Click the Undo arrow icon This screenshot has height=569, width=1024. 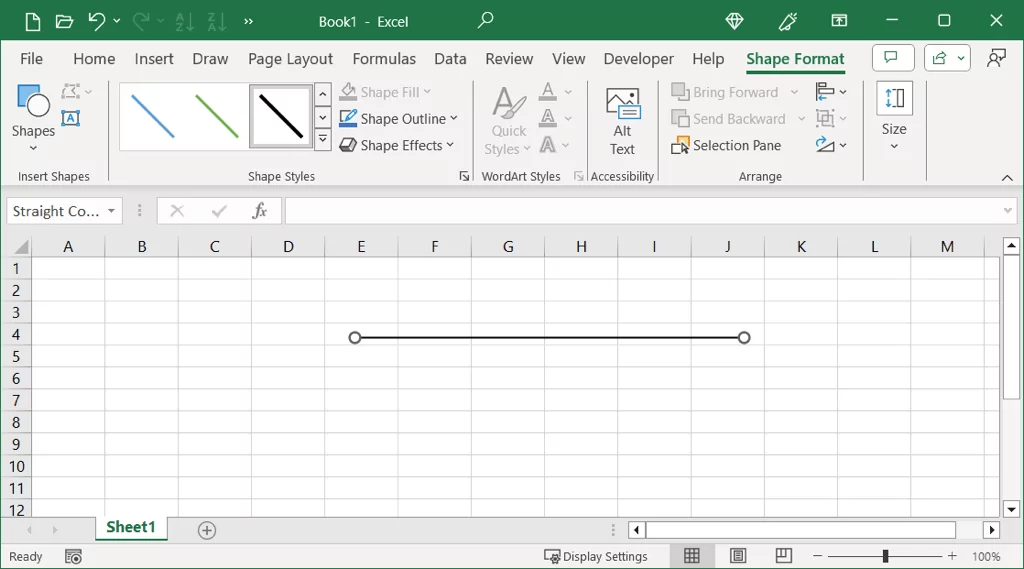pos(96,21)
